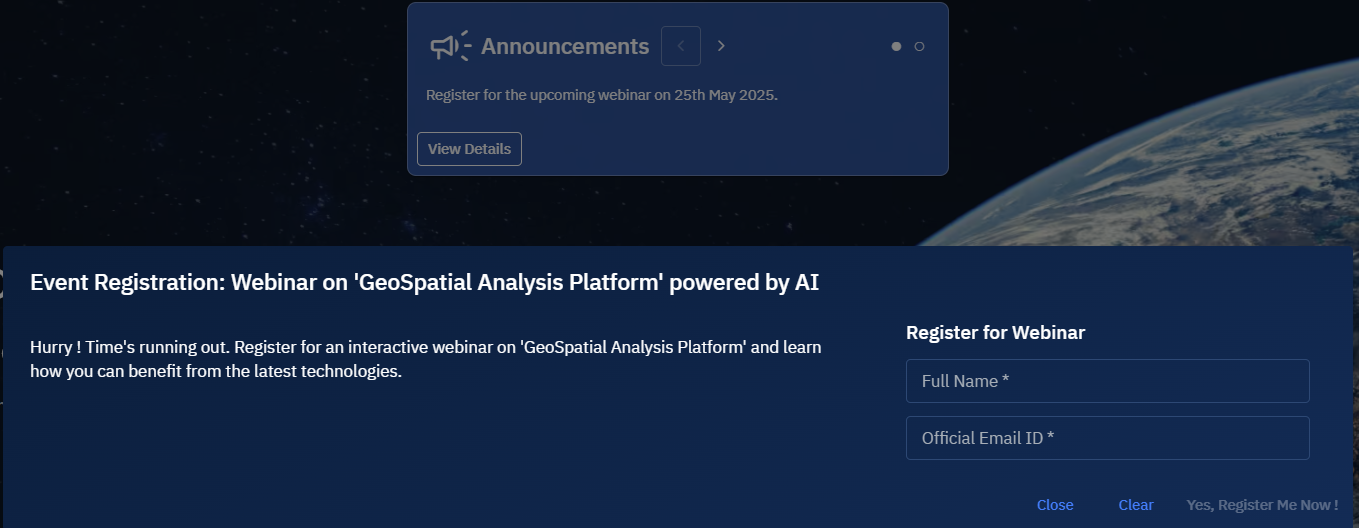Go to the previous announcement with left chevron
Viewport: 1359px width, 528px height.
(x=681, y=46)
